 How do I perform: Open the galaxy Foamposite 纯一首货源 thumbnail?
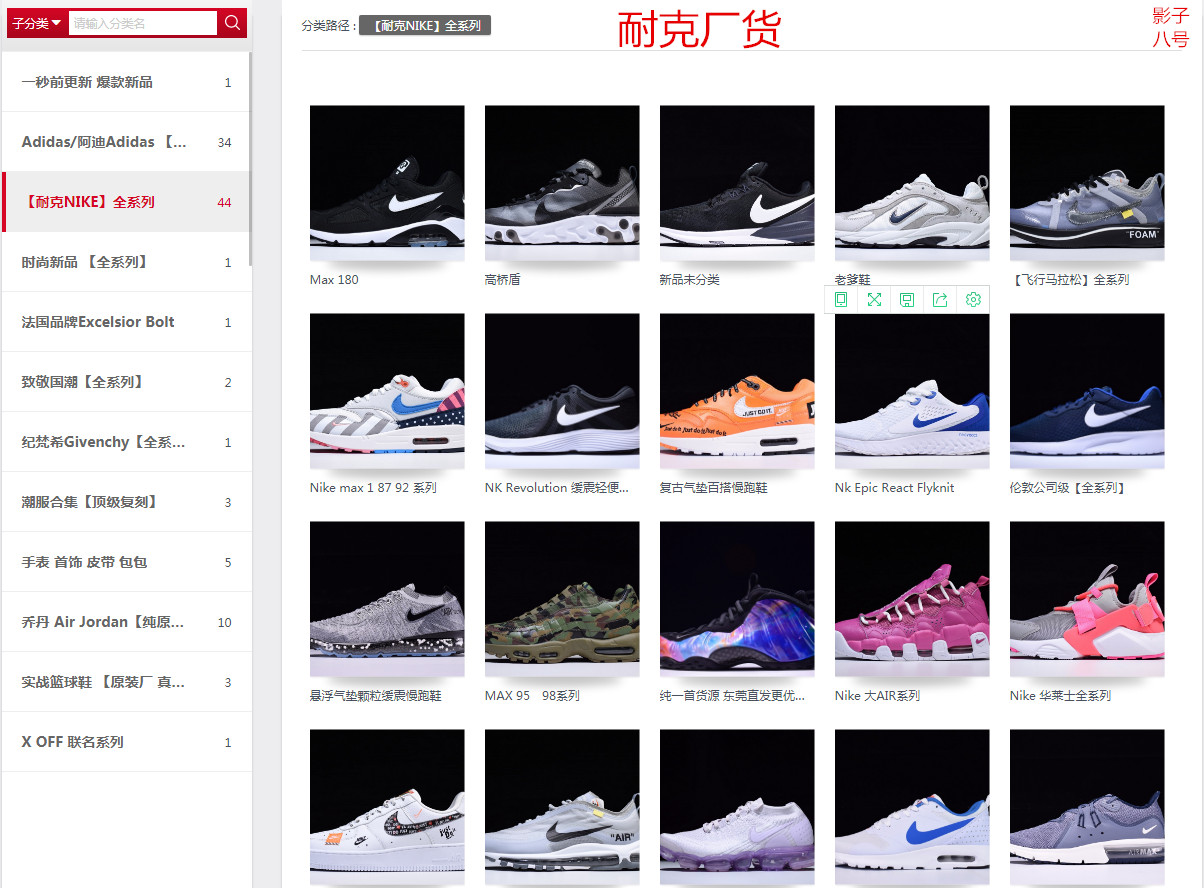(x=737, y=599)
